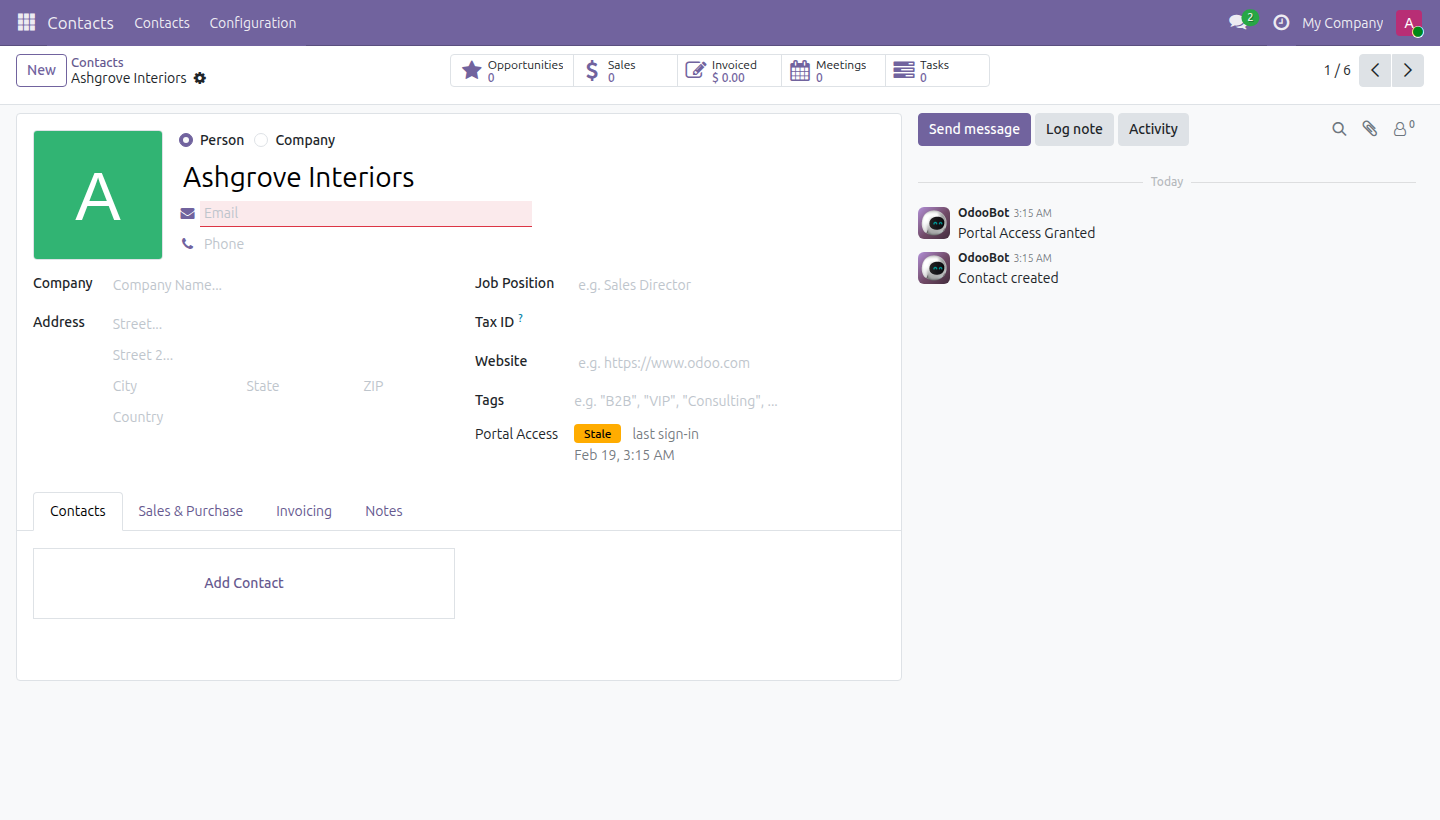Screen dimensions: 1440x820
Task: Click Send message button
Action: coord(974,129)
